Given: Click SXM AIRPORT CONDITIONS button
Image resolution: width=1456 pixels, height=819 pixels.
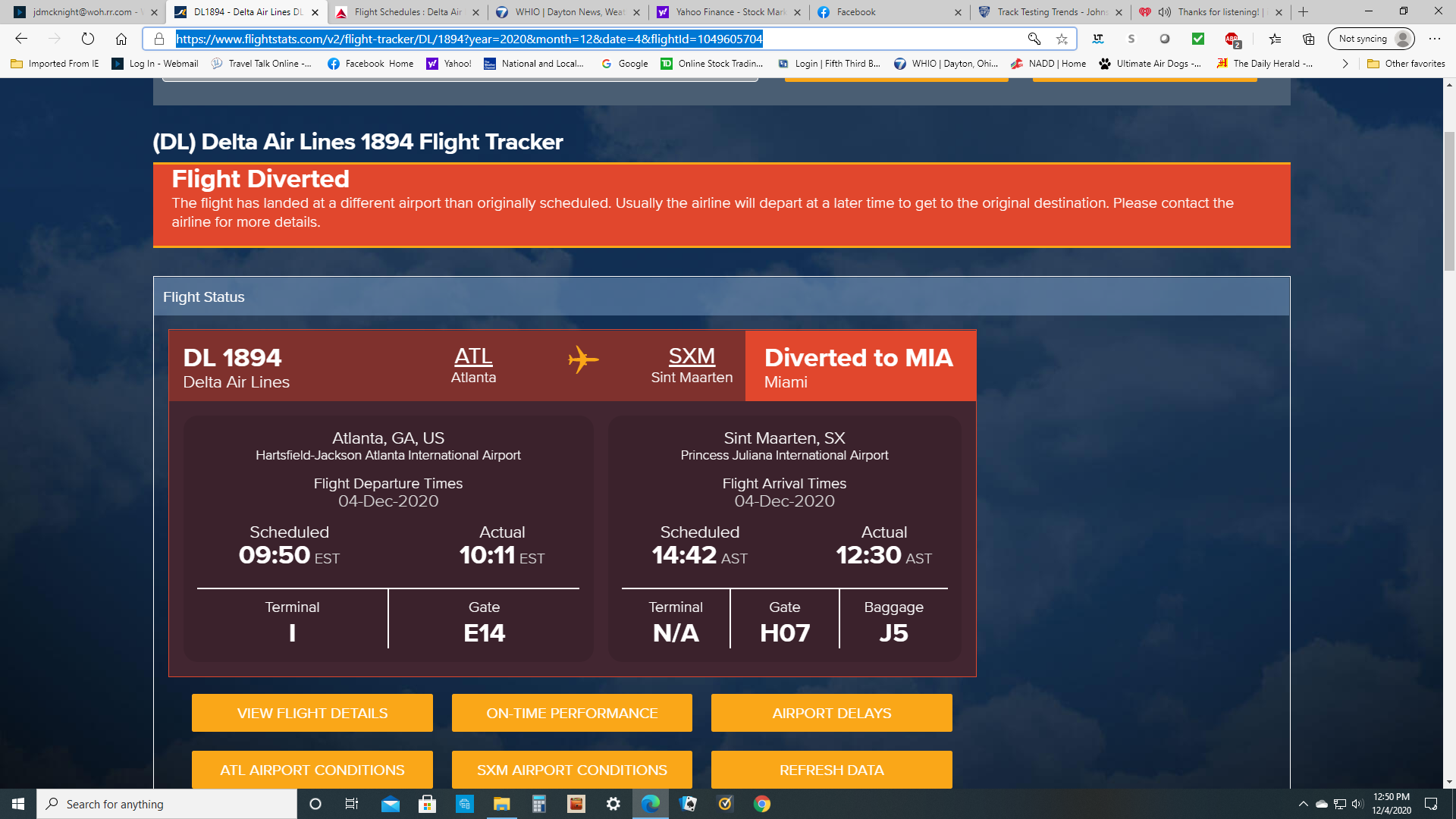Looking at the screenshot, I should coord(572,770).
